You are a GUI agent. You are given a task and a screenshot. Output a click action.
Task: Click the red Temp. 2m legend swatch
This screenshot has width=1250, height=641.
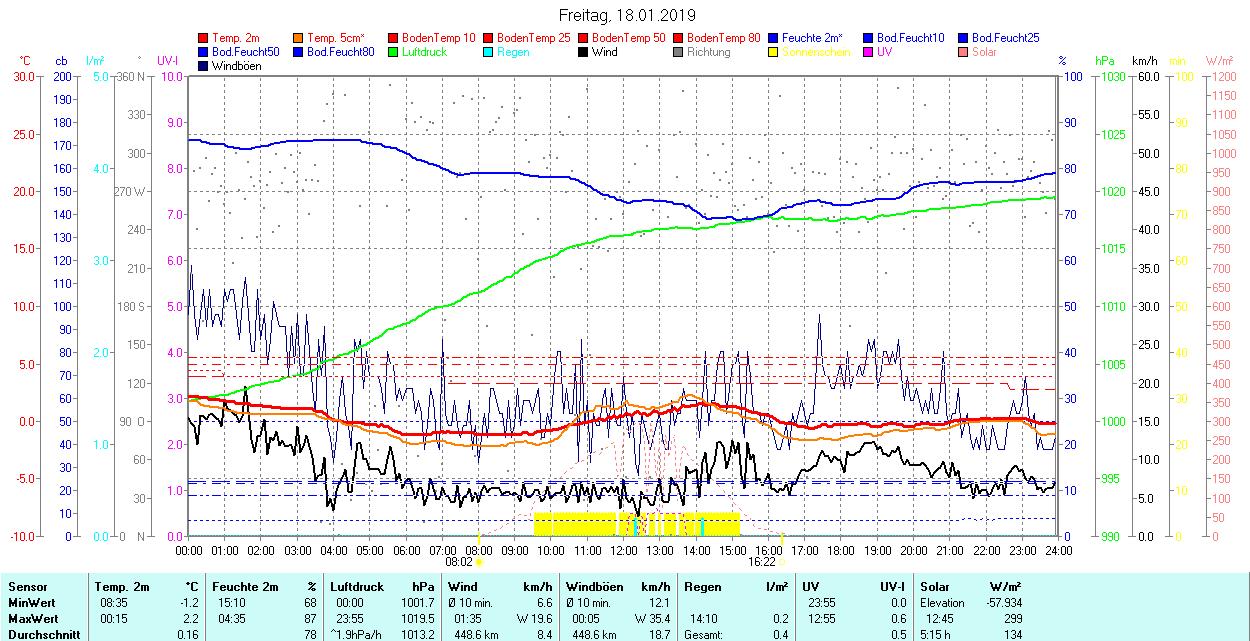[x=205, y=38]
